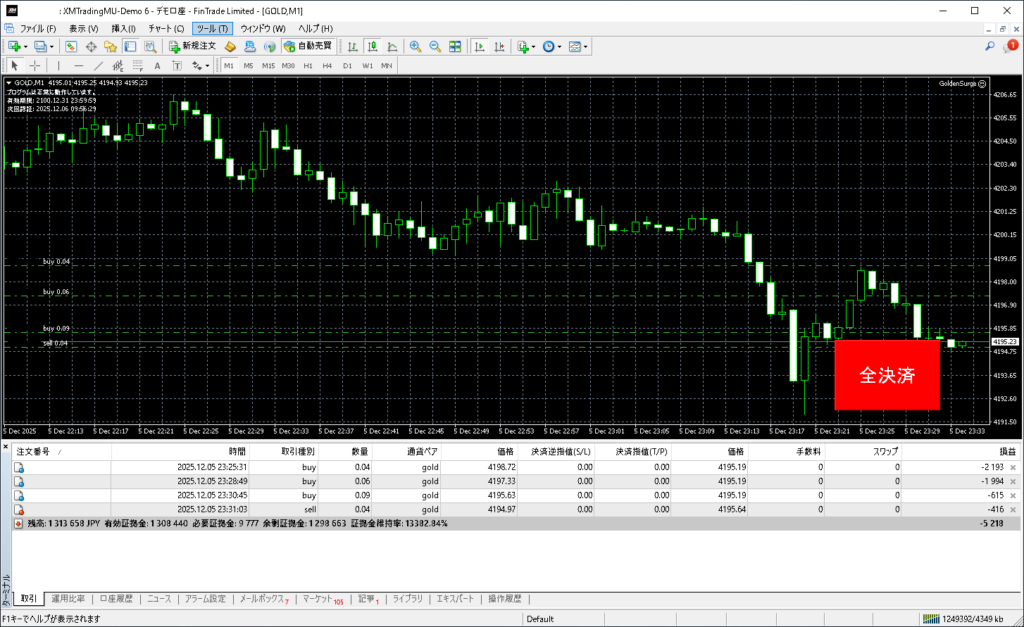The width and height of the screenshot is (1024, 627).
Task: Toggle the 自動売買 auto trading button
Action: pos(309,47)
